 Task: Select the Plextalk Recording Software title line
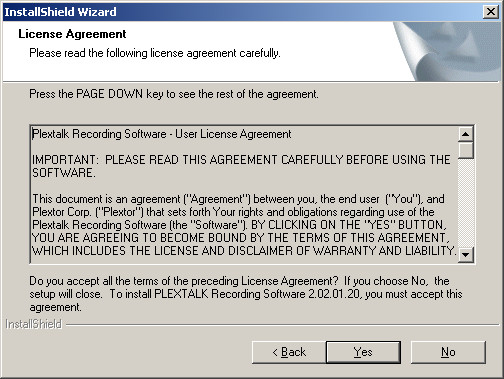click(x=162, y=134)
